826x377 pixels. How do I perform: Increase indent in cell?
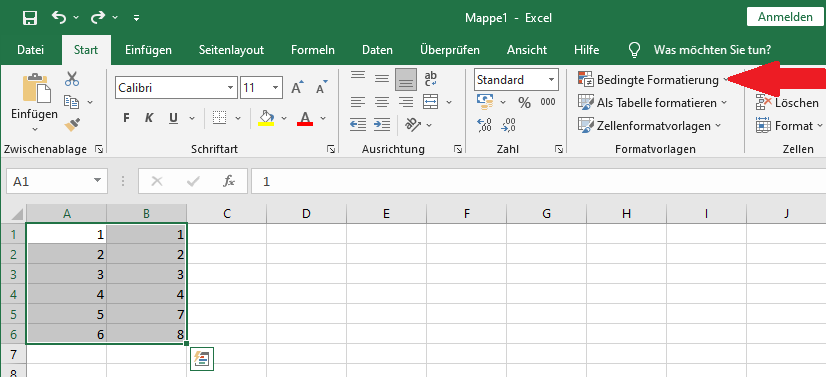(382, 125)
